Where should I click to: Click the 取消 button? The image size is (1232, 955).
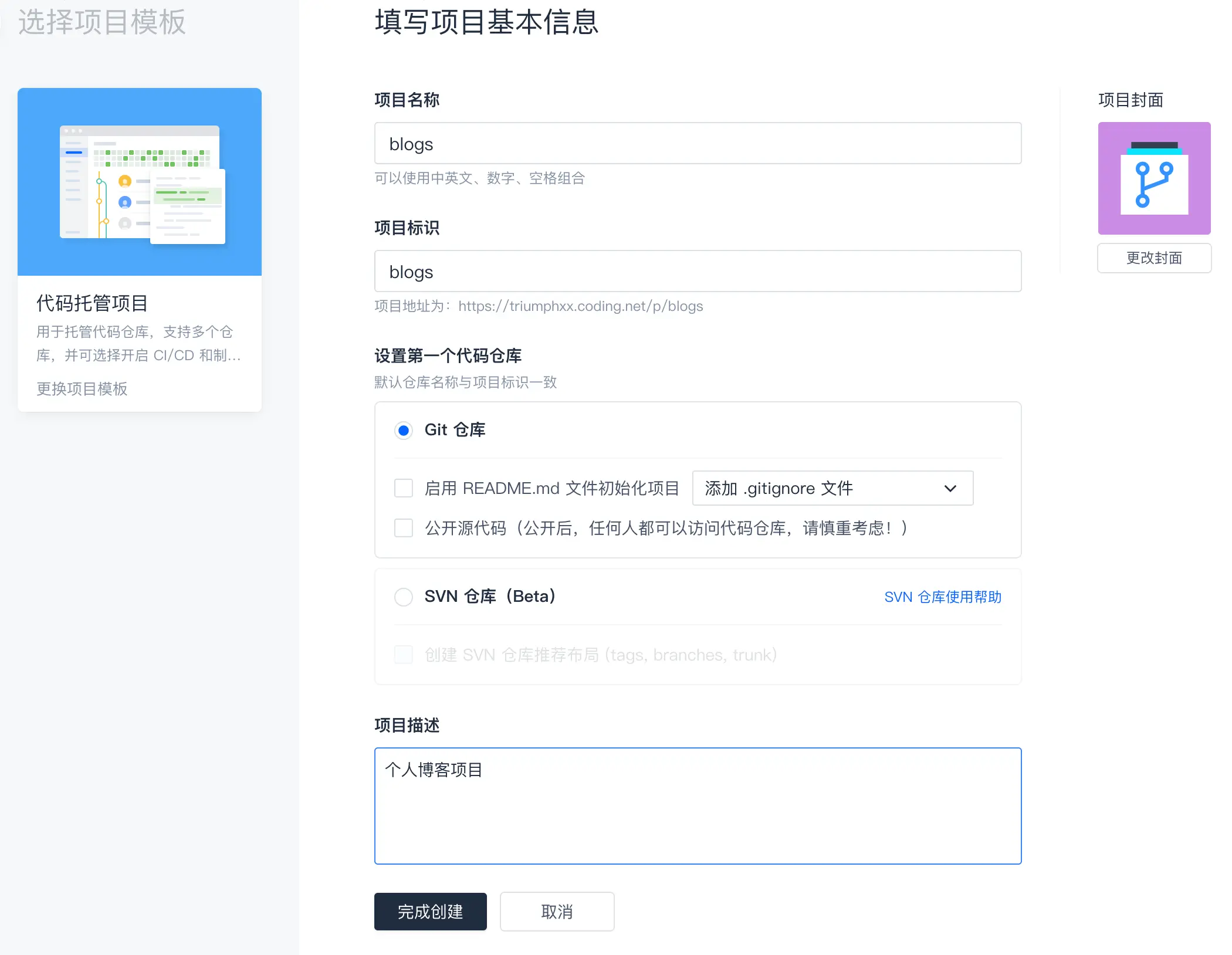point(557,912)
